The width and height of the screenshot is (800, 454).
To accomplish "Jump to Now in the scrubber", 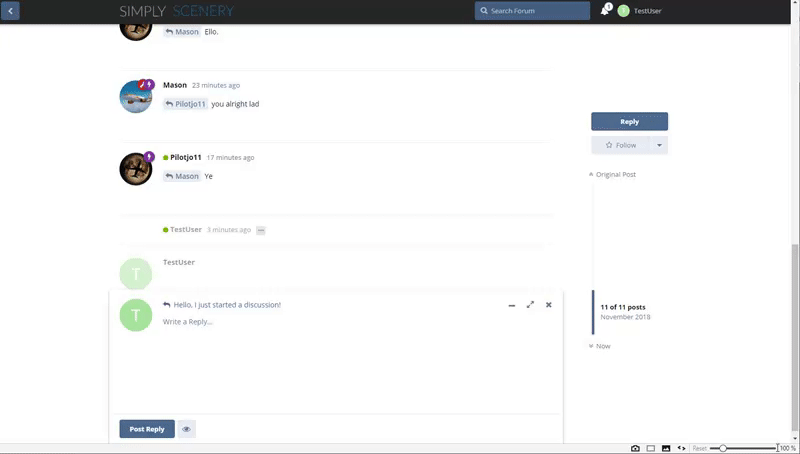I will click(x=599, y=346).
